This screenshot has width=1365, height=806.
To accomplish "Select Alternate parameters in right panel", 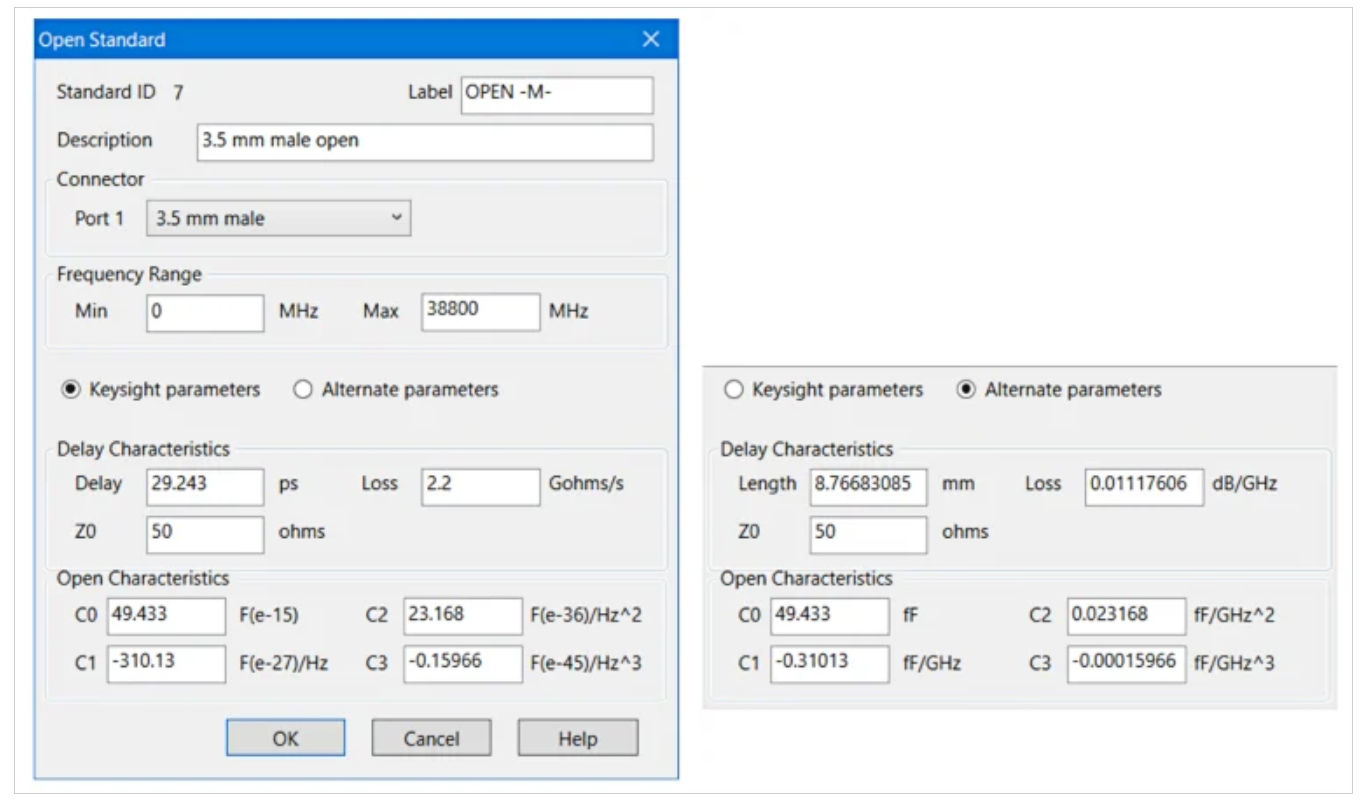I will click(1060, 390).
